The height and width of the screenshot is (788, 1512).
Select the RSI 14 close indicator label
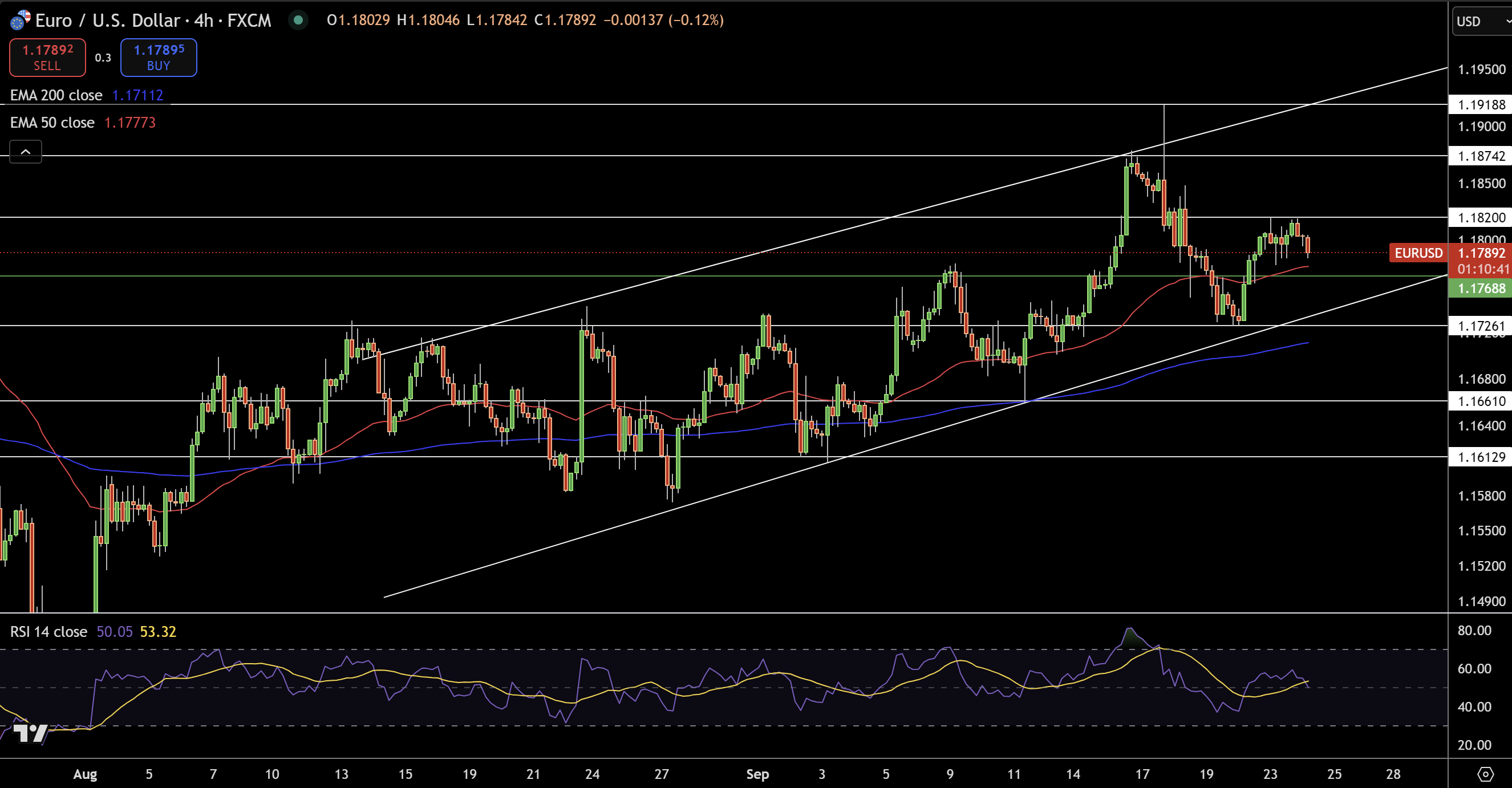(x=48, y=632)
